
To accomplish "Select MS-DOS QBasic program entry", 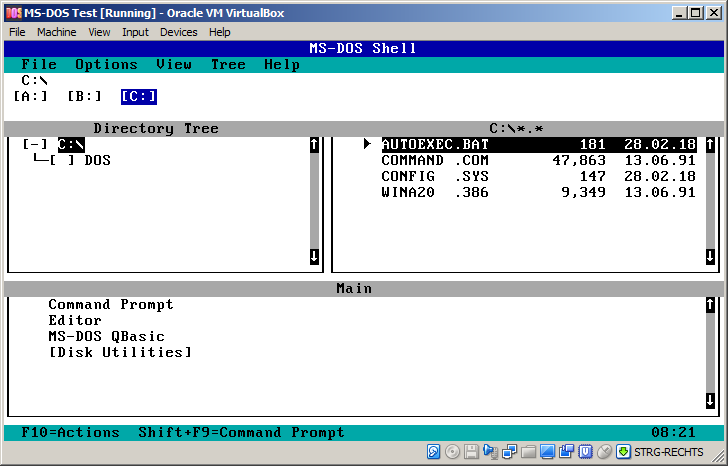I will pyautogui.click(x=106, y=337).
